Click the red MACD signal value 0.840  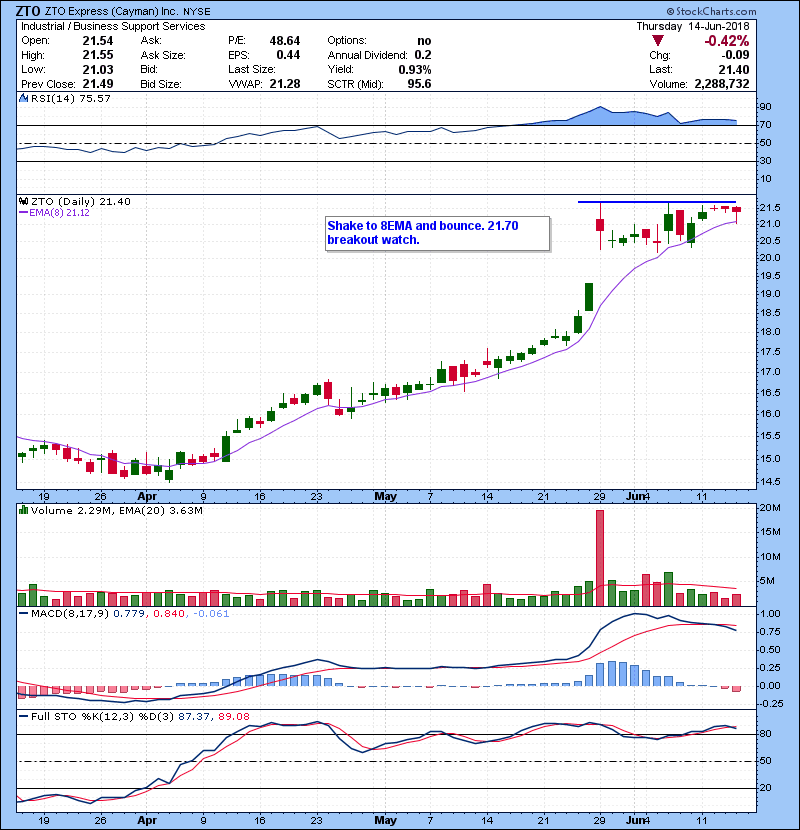[x=169, y=614]
